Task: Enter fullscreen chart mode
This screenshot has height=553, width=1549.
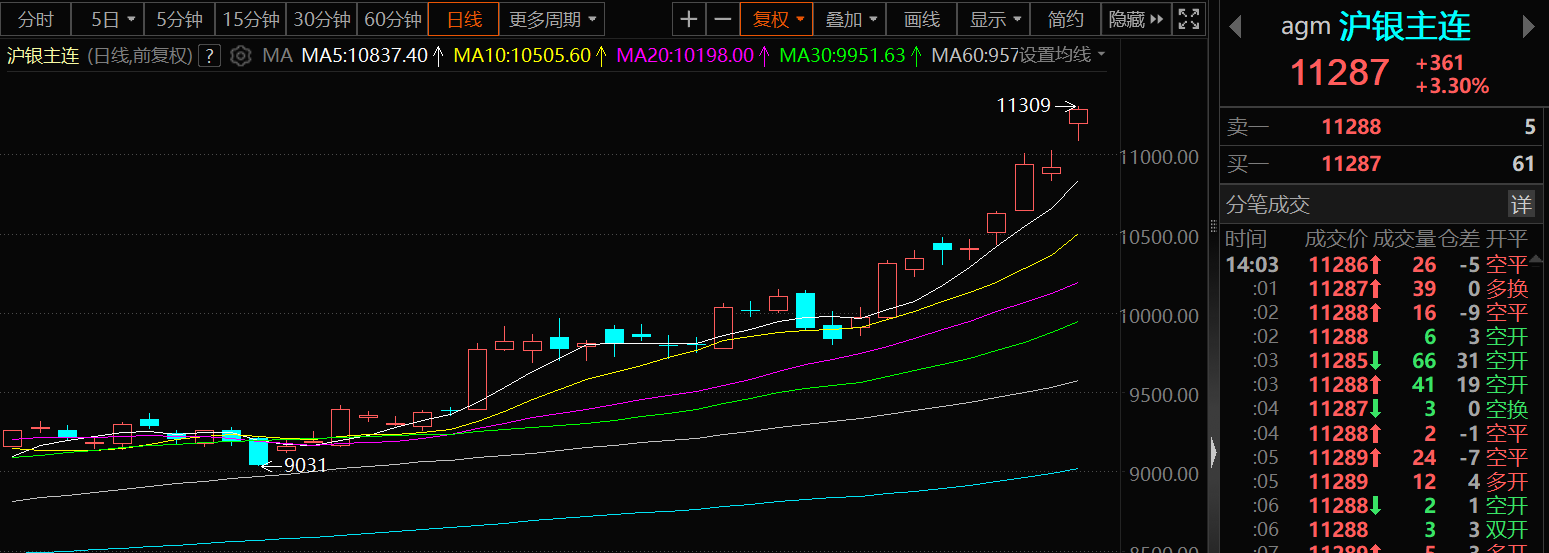Action: pyautogui.click(x=1188, y=19)
